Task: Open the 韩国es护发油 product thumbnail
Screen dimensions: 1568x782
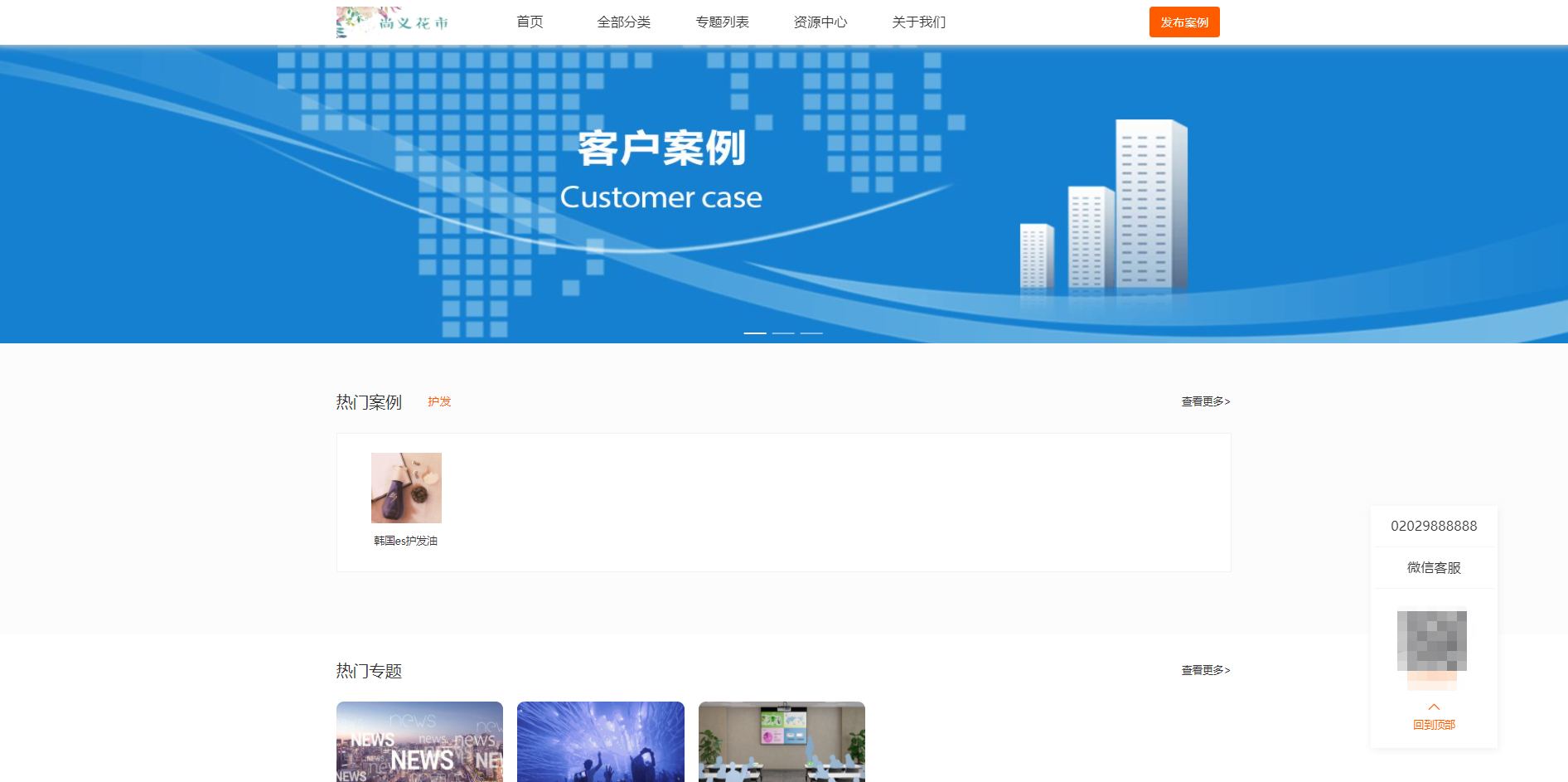Action: [406, 488]
